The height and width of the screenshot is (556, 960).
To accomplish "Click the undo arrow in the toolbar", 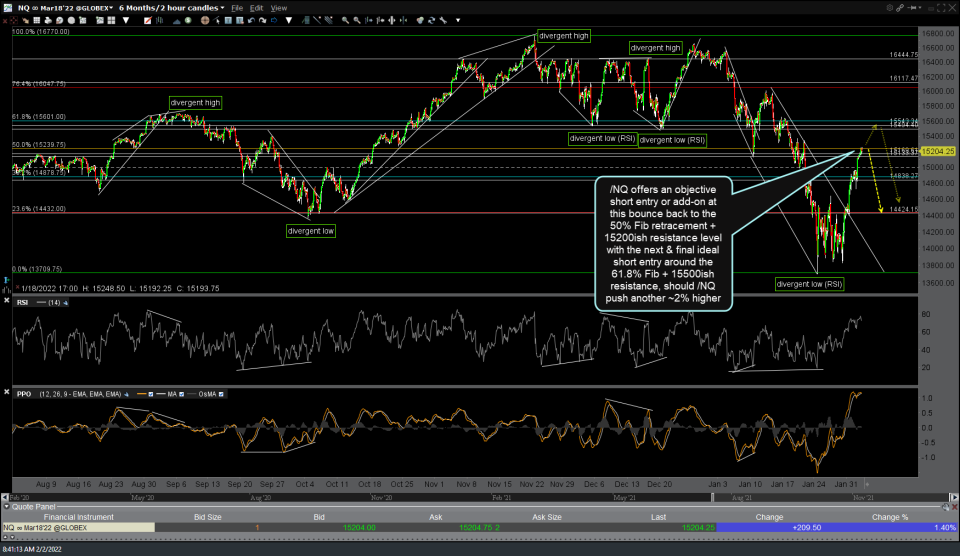I will pyautogui.click(x=251, y=20).
